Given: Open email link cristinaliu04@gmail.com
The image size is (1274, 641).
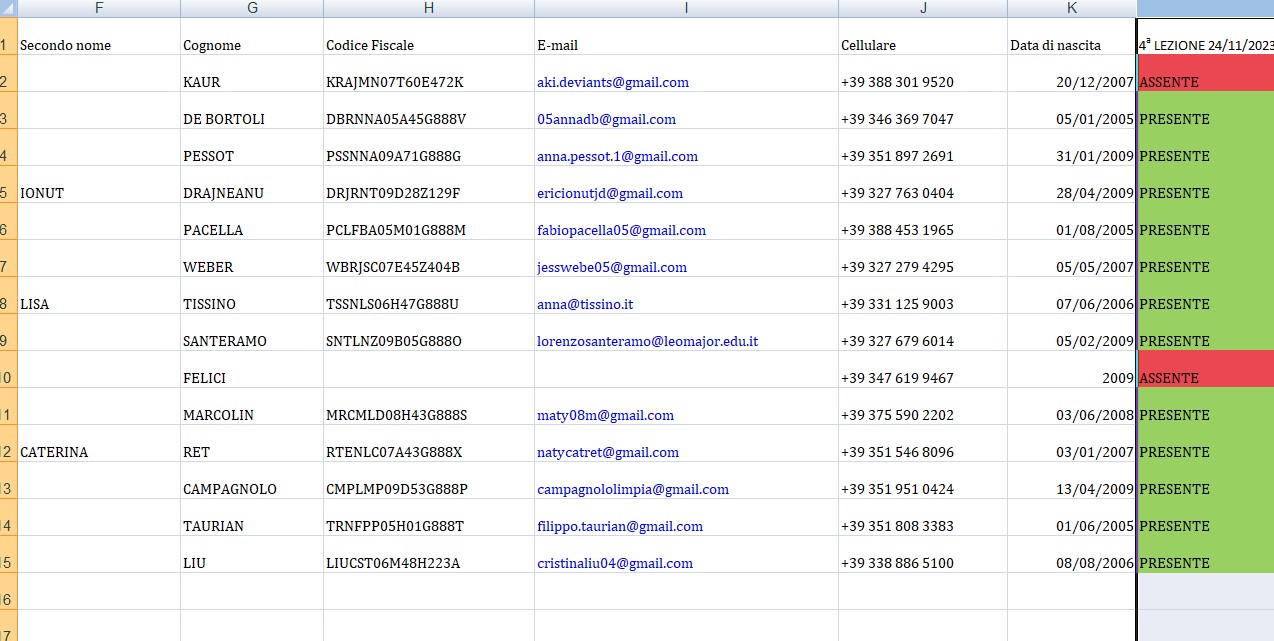Looking at the screenshot, I should pyautogui.click(x=615, y=563).
